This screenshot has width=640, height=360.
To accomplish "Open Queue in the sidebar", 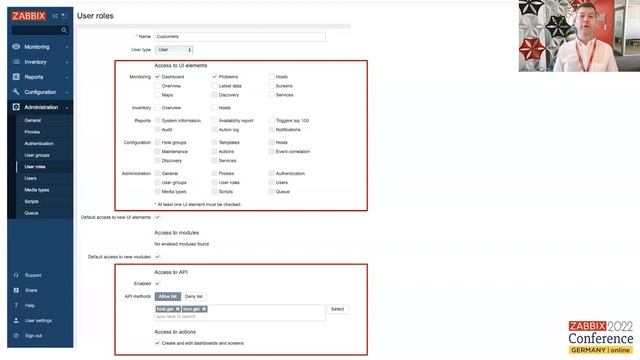I will 31,213.
